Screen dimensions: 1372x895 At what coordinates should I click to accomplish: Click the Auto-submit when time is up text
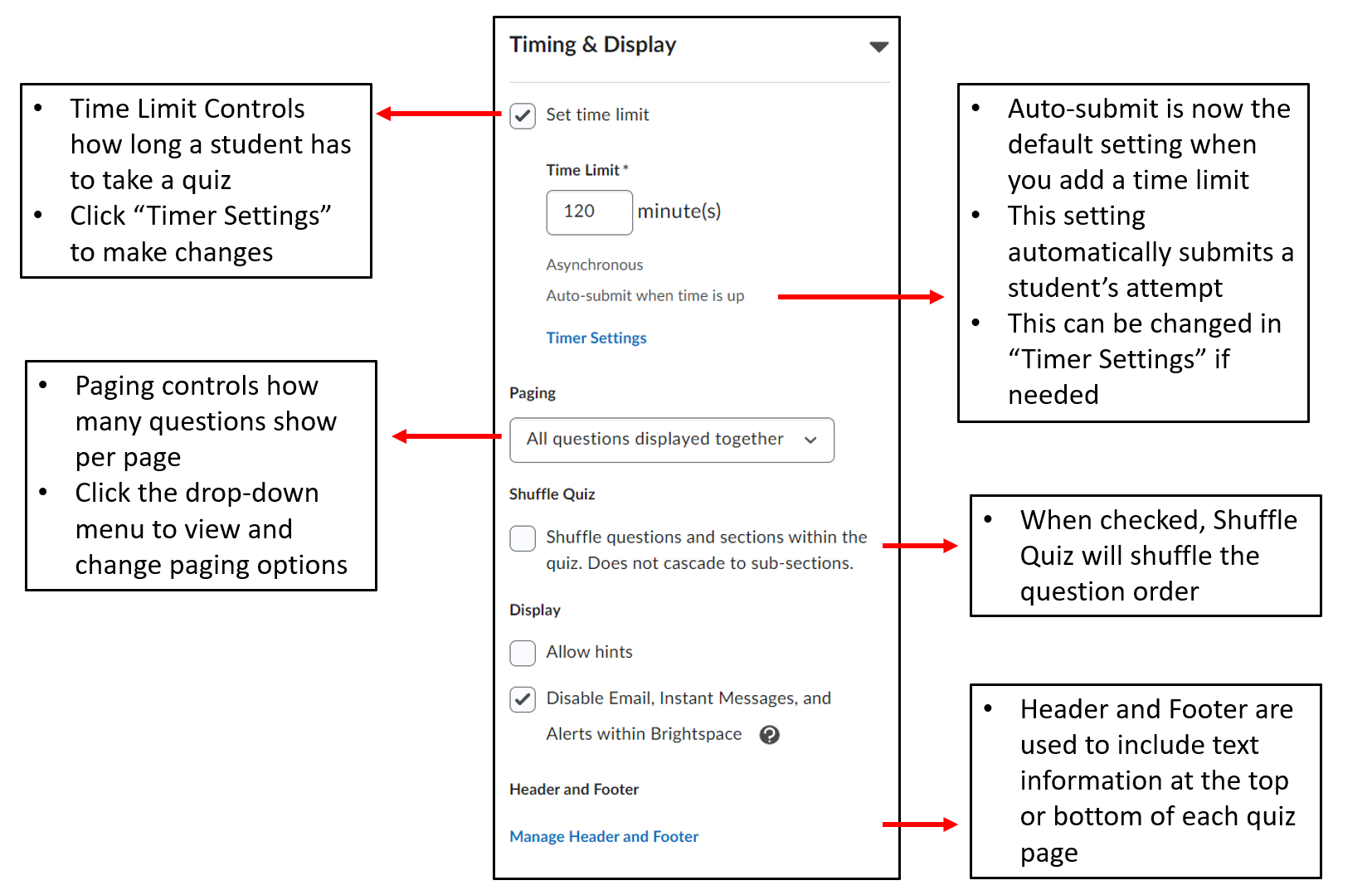tap(645, 295)
